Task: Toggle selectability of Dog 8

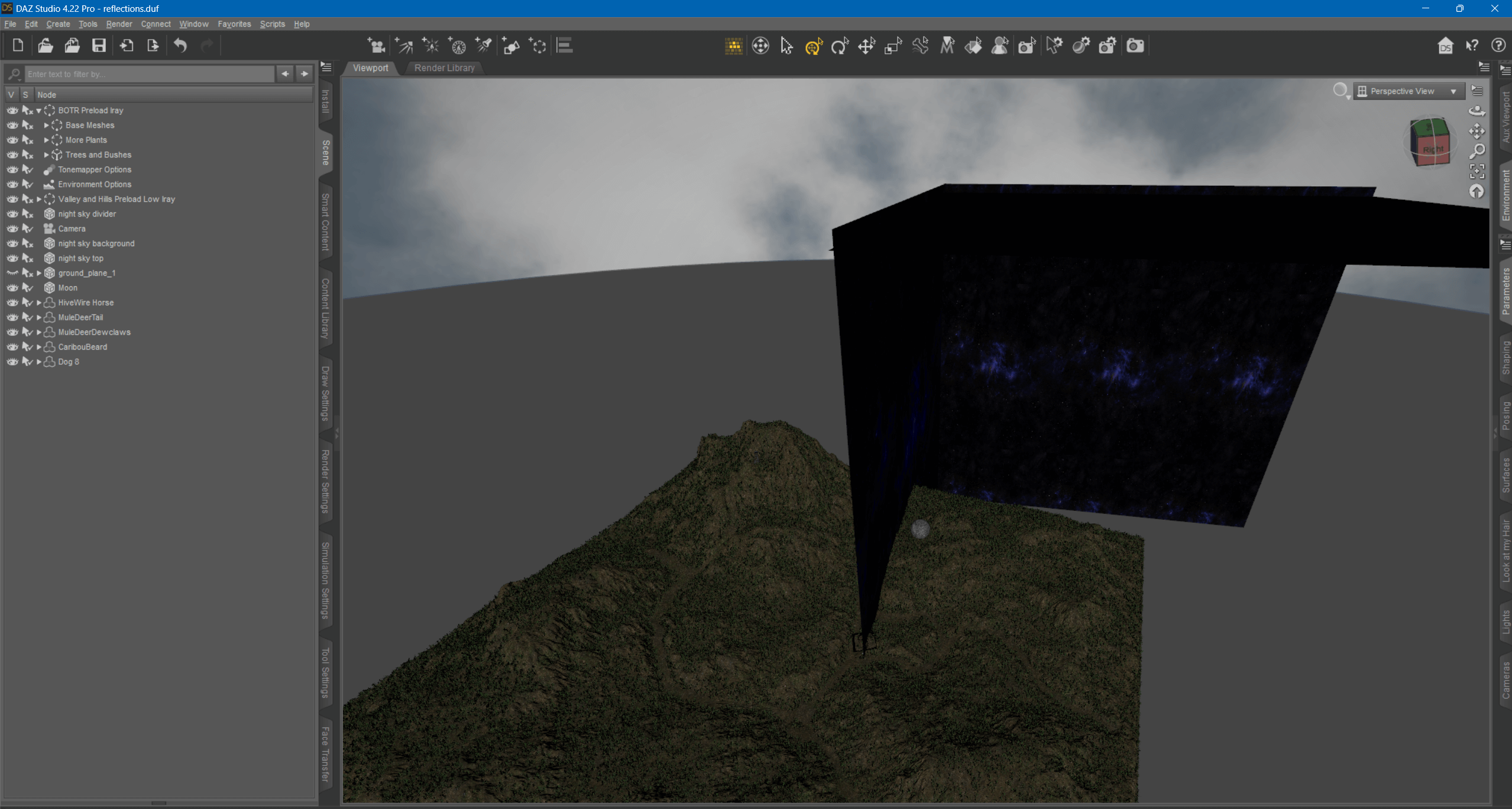Action: 27,362
